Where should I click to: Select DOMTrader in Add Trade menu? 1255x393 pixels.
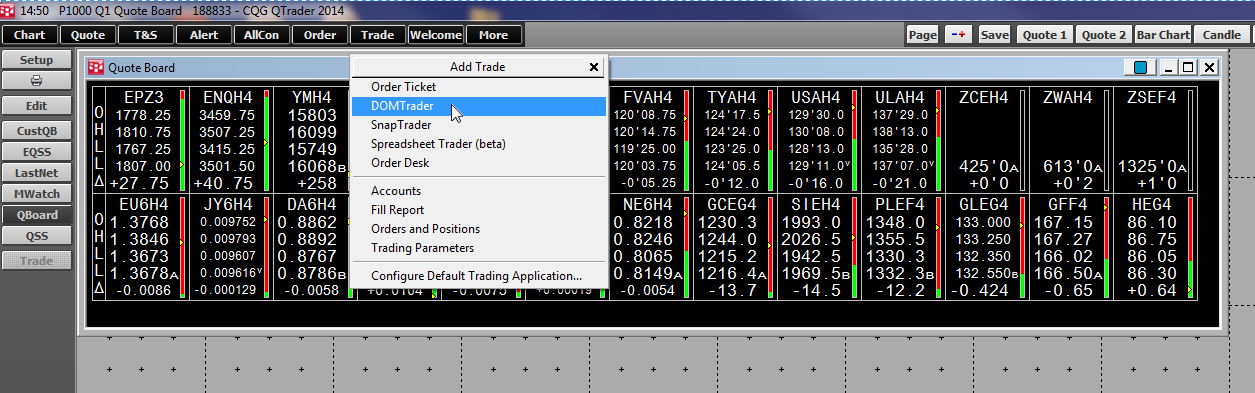click(479, 106)
